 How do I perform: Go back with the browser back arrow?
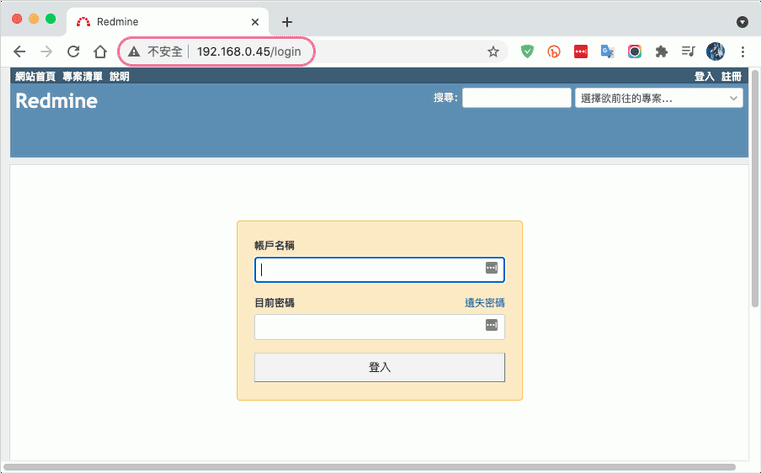click(x=19, y=52)
